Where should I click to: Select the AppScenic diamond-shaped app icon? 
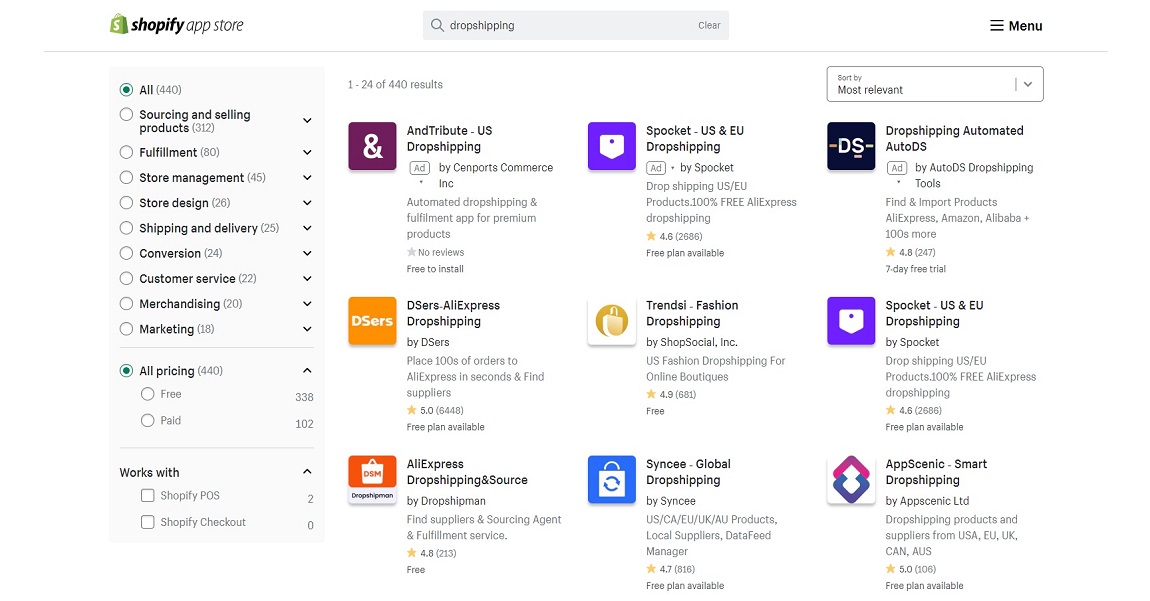point(850,479)
